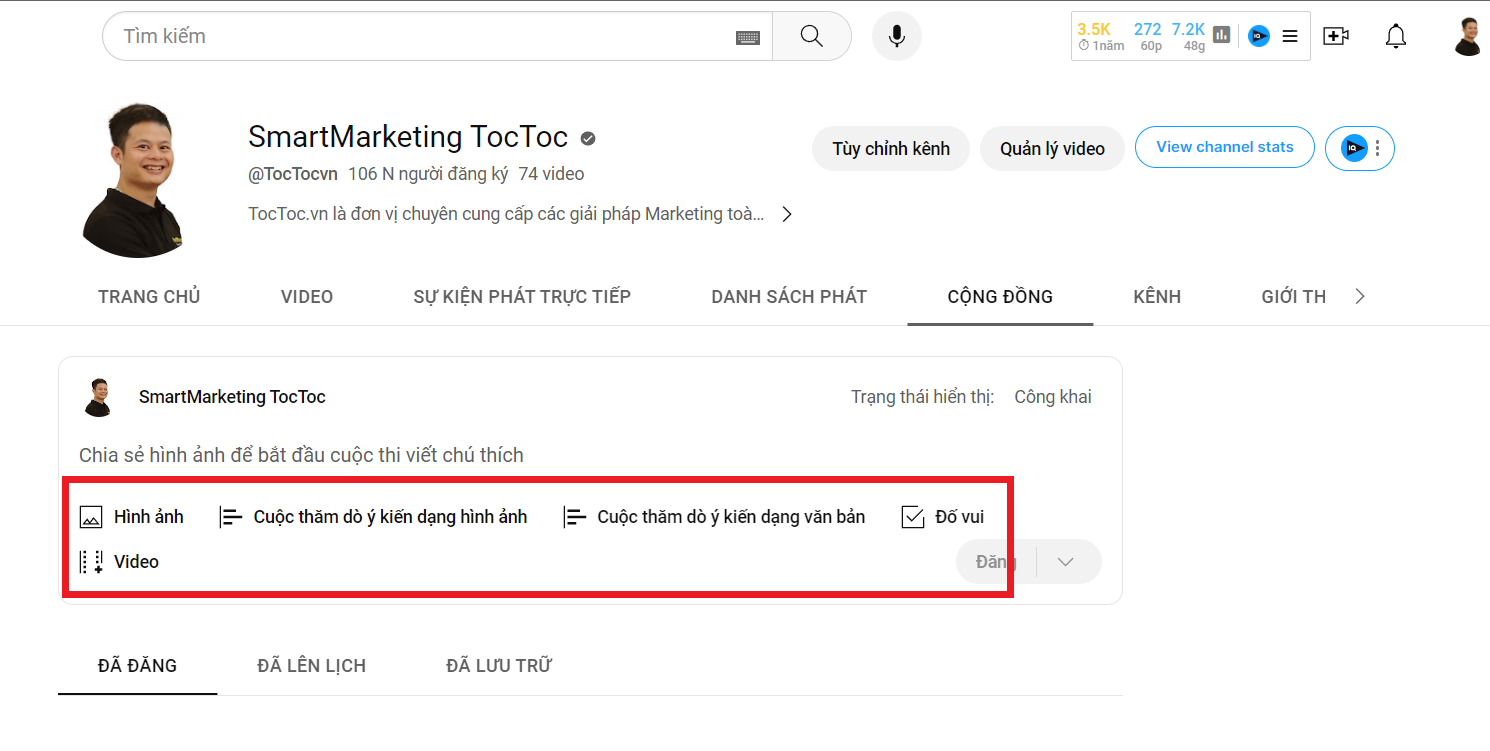Switch to the DANH SÁCH PHÁT tab

788,297
